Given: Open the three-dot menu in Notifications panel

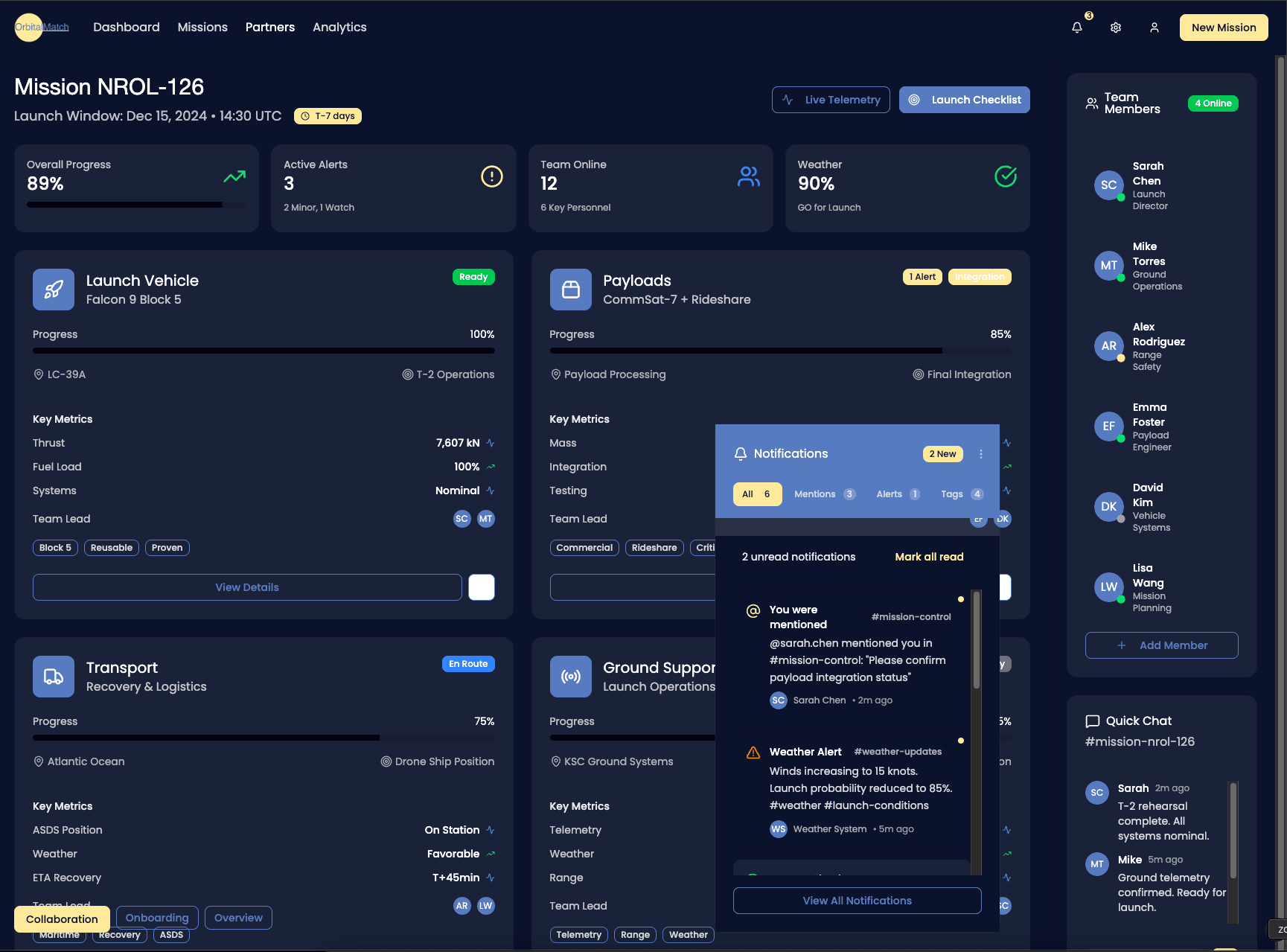Looking at the screenshot, I should point(980,453).
